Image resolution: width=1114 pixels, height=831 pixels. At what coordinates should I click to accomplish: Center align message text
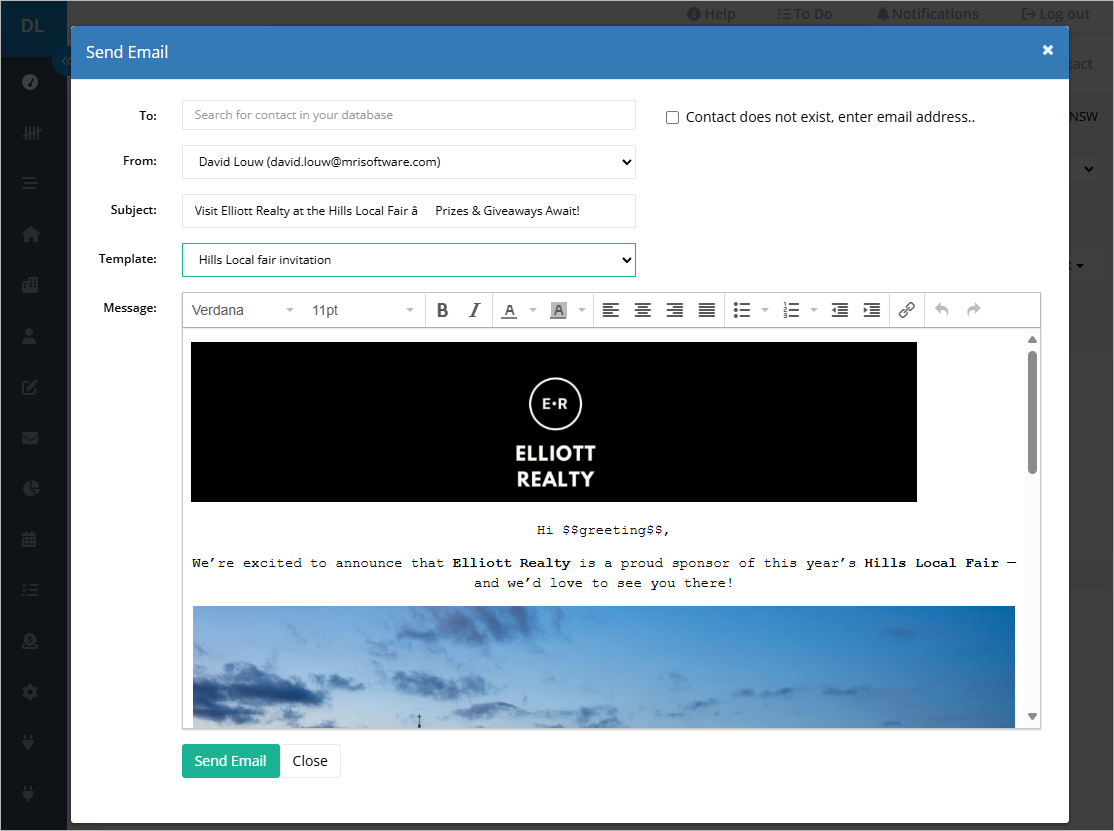click(642, 310)
